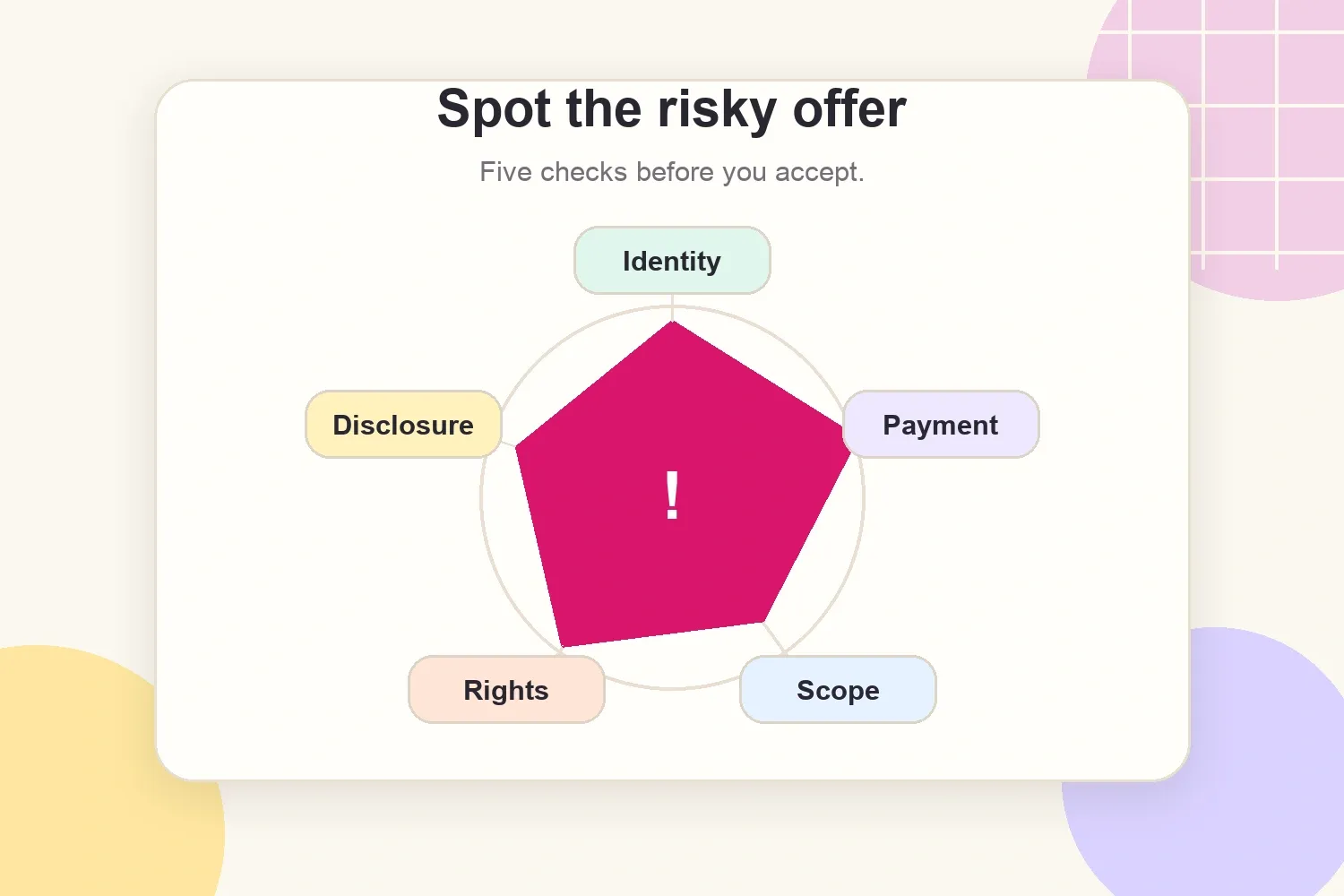Screen dimensions: 1344x896
Task: Click the white exclamation mark icon
Action: pyautogui.click(x=672, y=495)
